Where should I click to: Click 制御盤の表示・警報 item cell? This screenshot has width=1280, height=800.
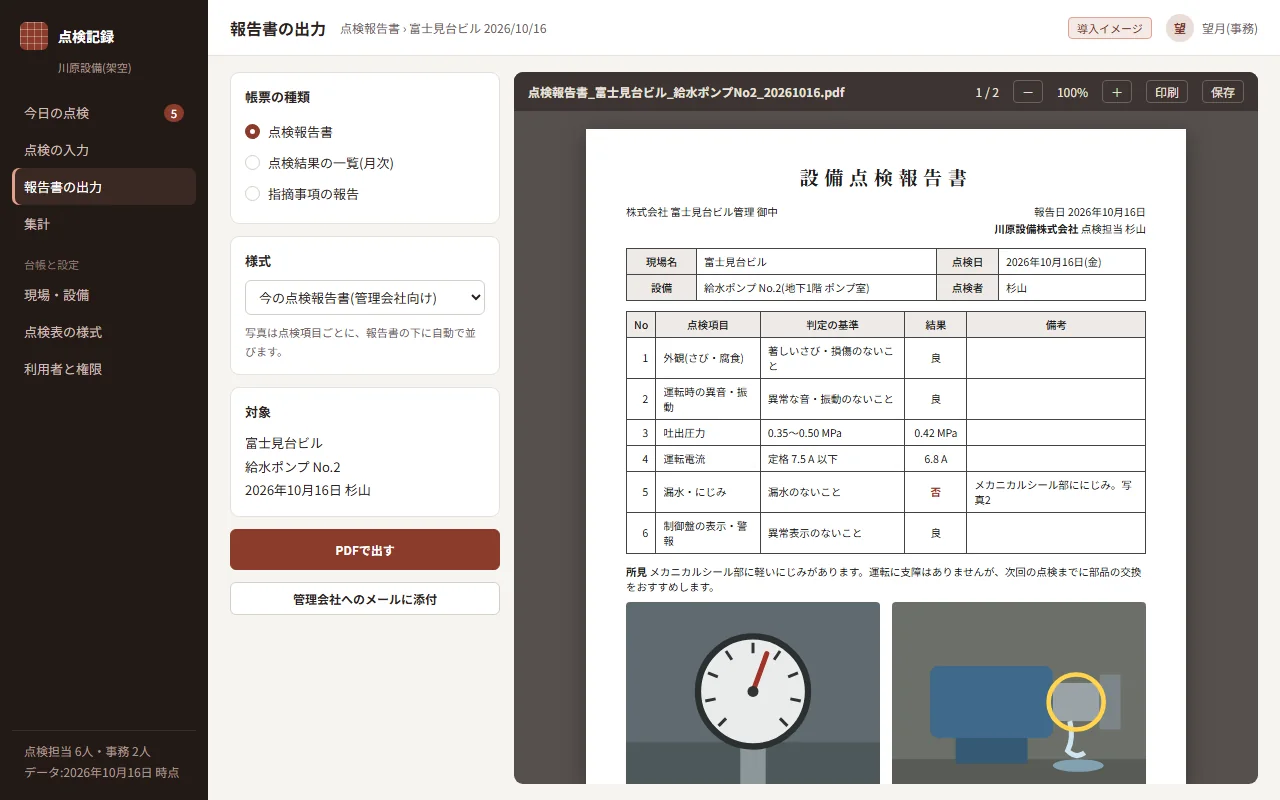point(708,533)
